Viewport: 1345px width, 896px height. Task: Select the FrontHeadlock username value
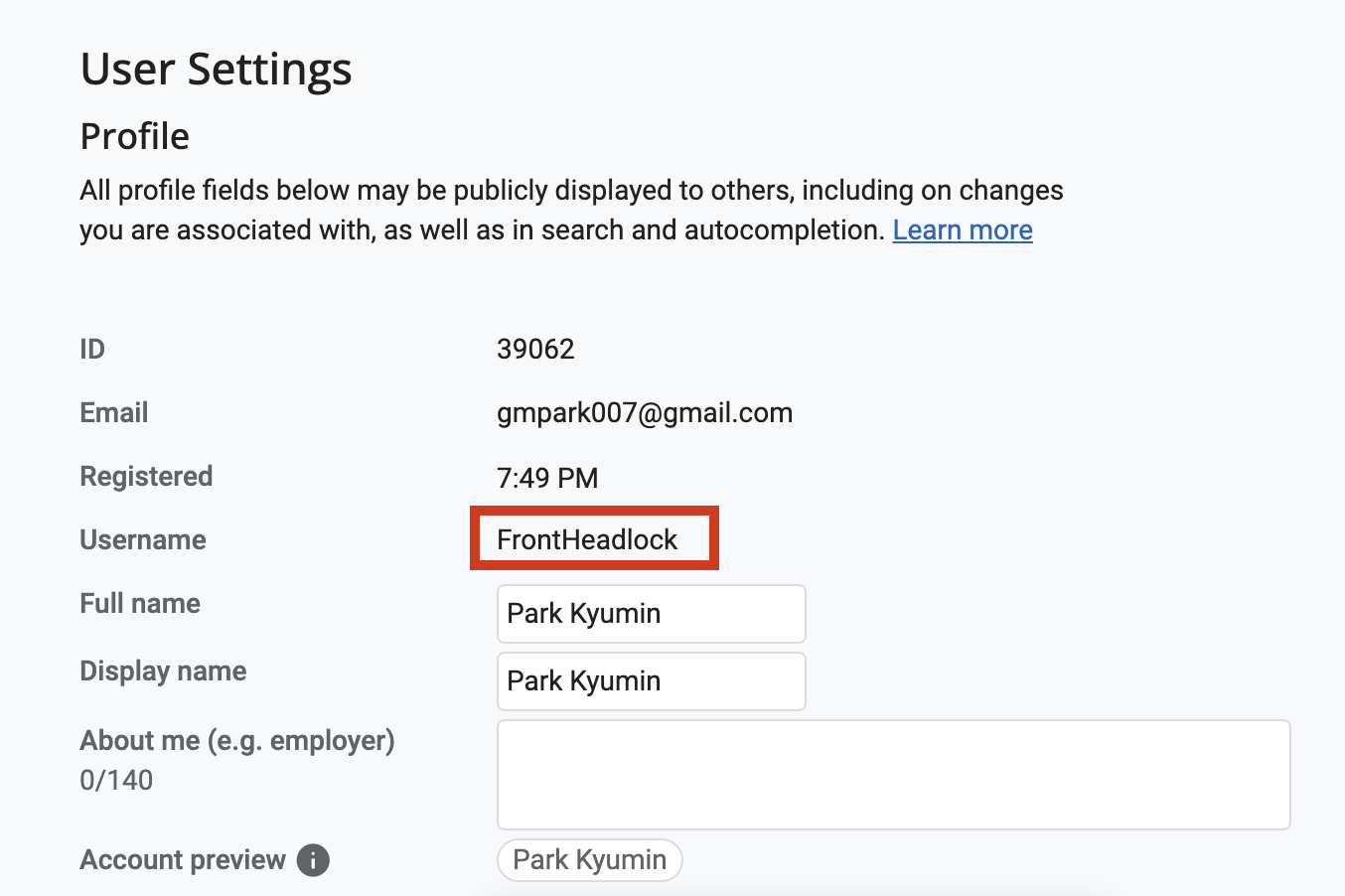(x=587, y=539)
